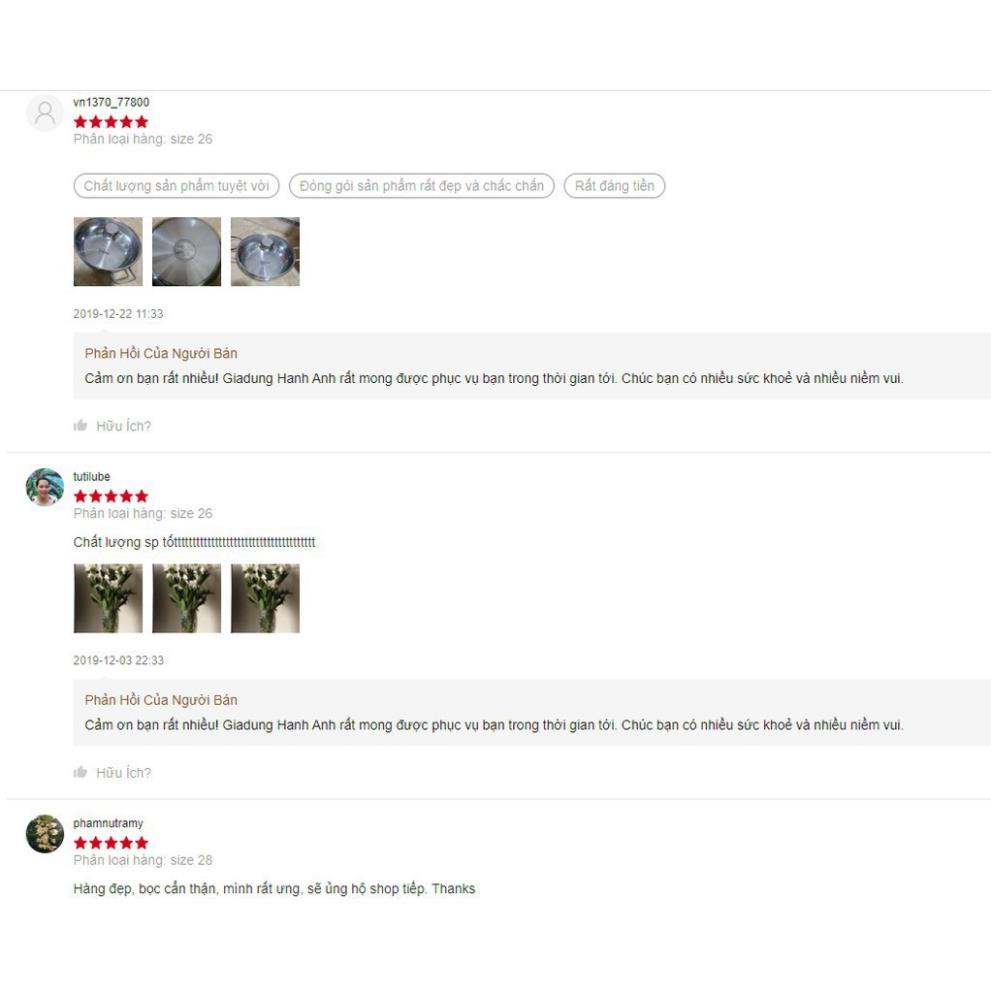This screenshot has height=991, width=991.
Task: Open tutilube's profile avatar
Action: point(45,487)
